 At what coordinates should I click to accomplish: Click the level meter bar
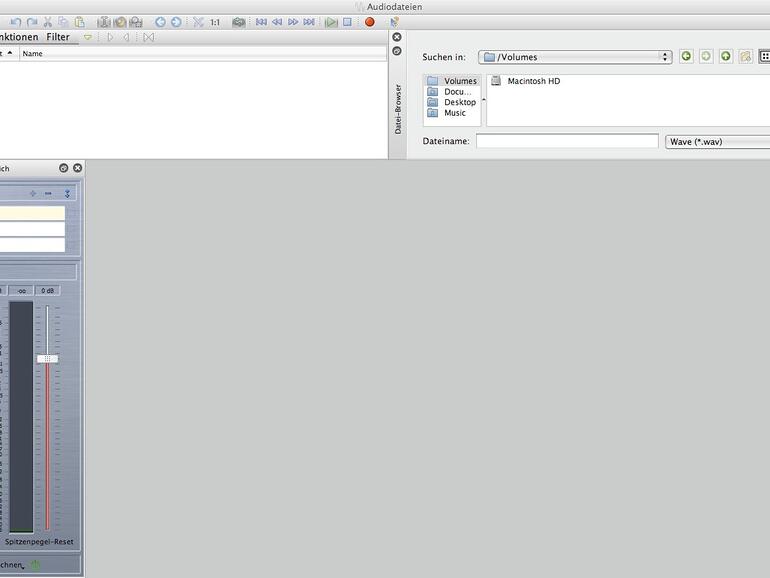[x=21, y=417]
